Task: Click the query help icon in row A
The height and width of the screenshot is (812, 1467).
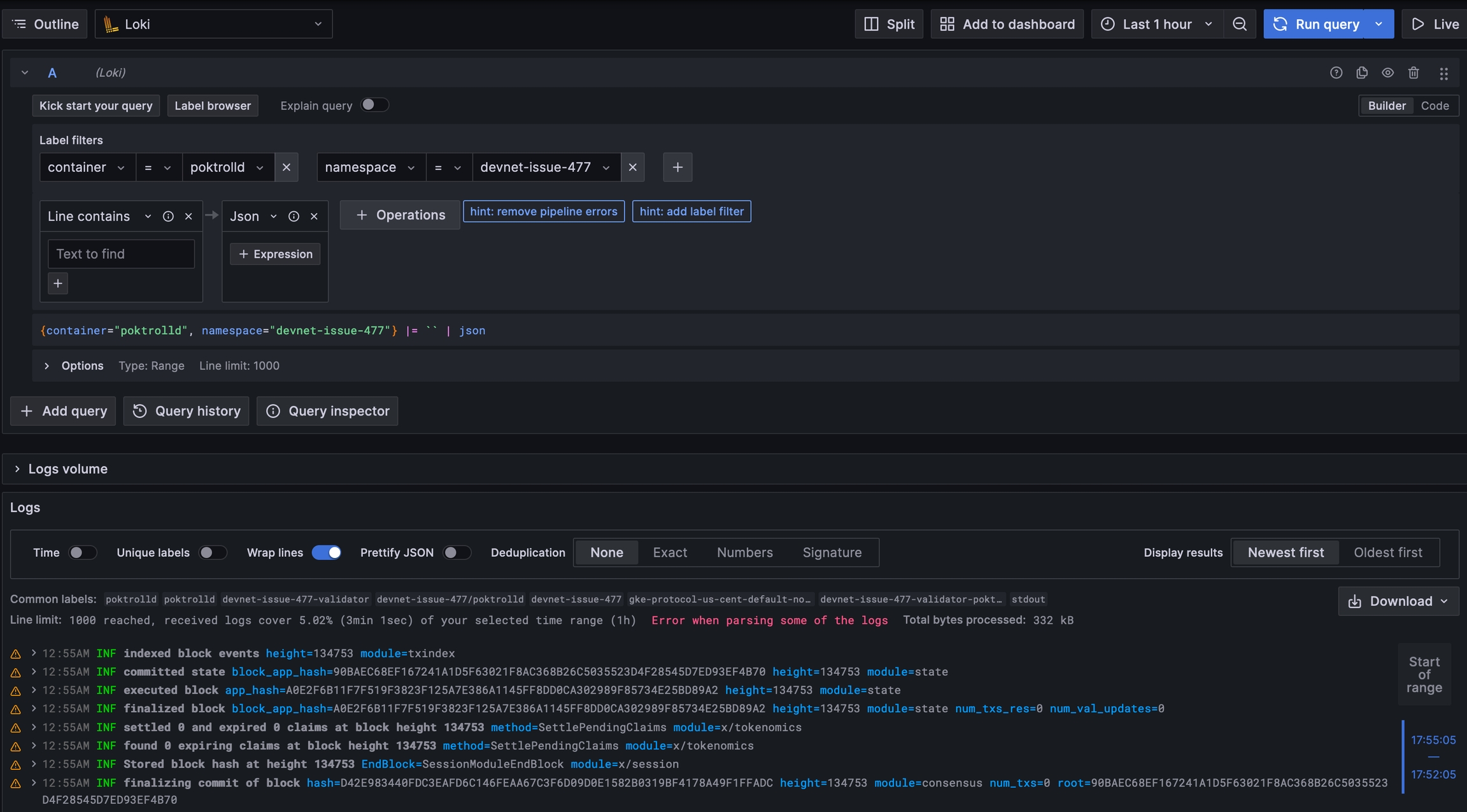Action: click(x=1336, y=73)
